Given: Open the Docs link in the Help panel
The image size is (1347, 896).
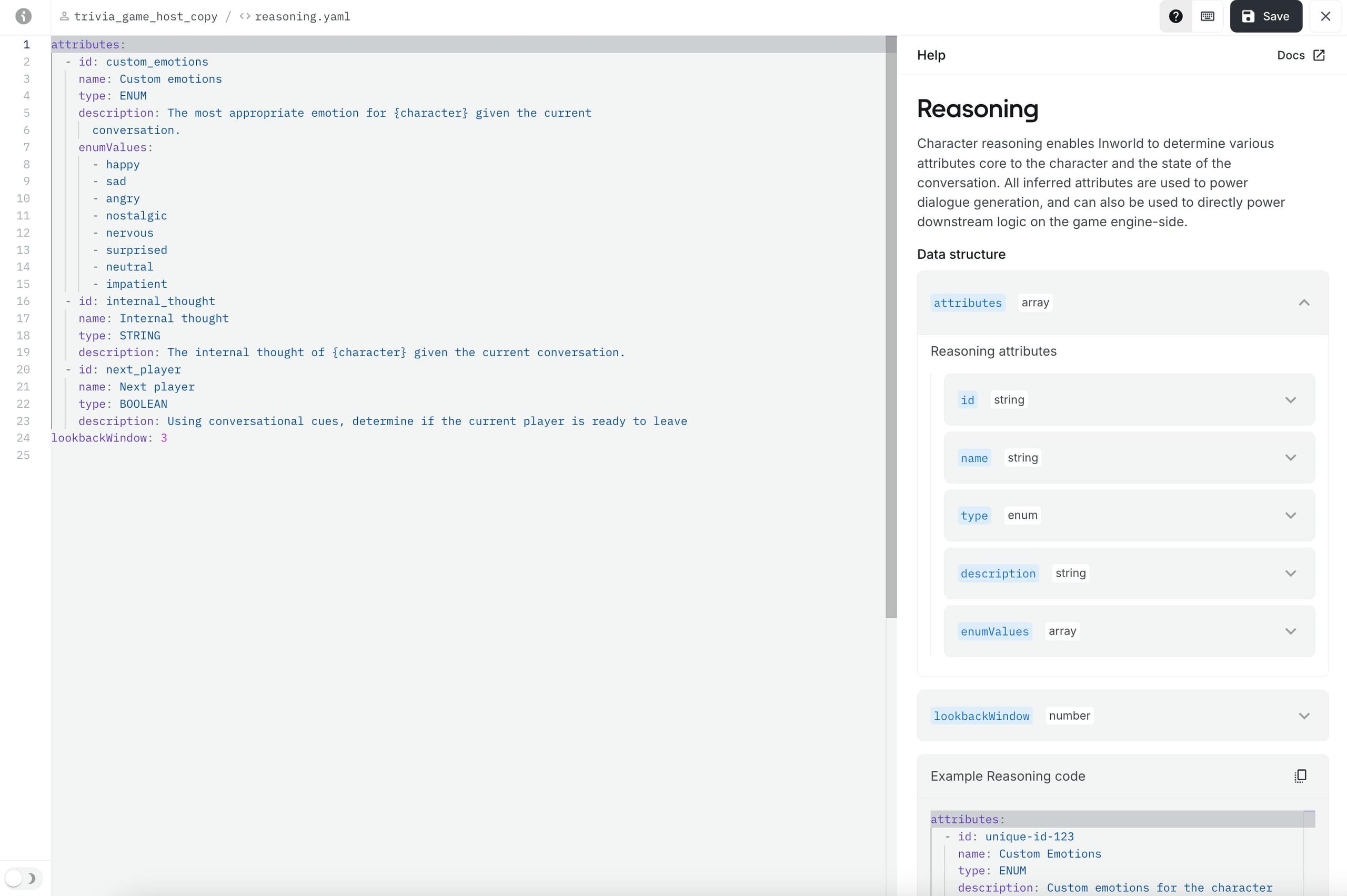Looking at the screenshot, I should coord(1292,55).
